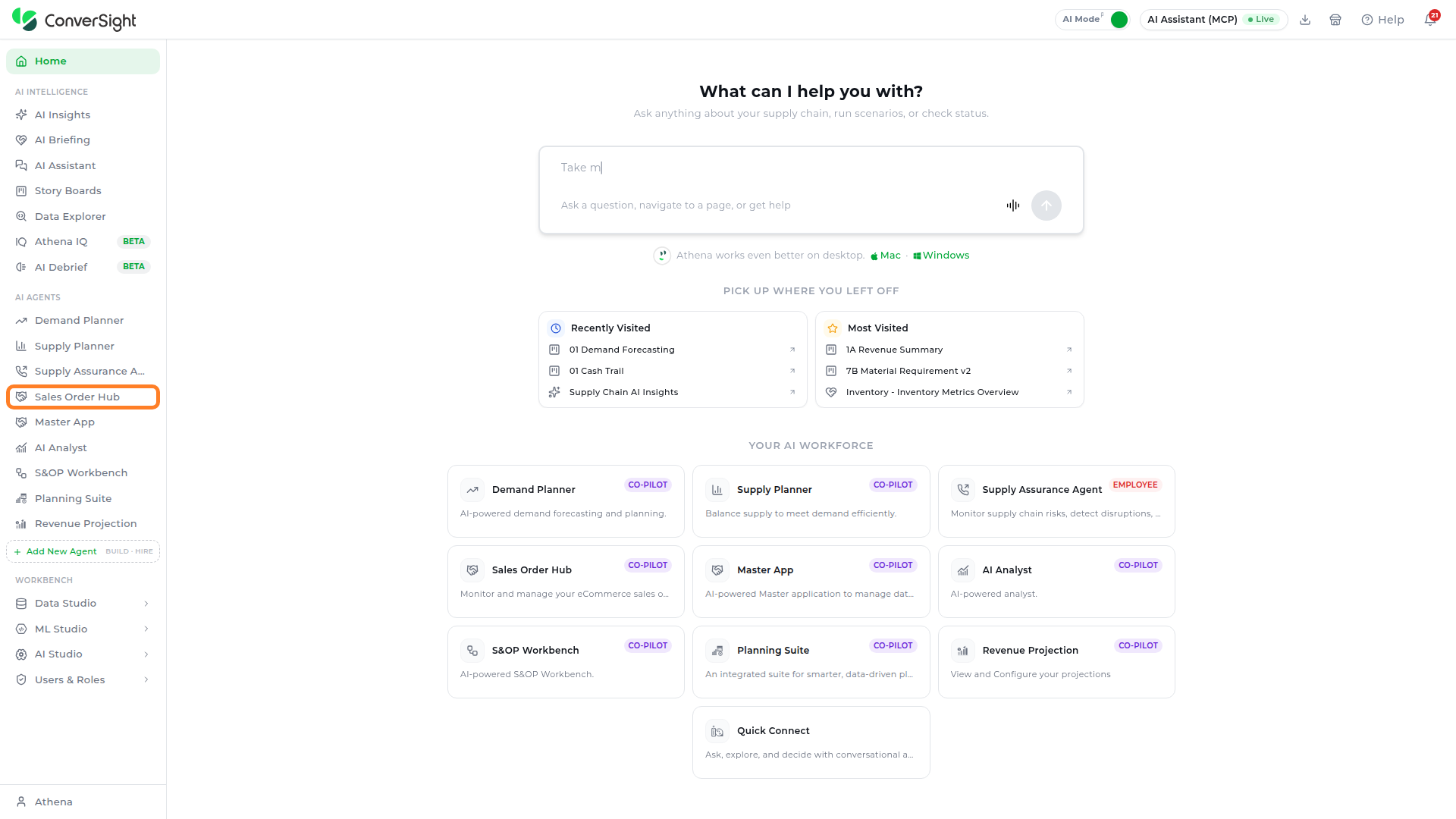
Task: Expand the AI Studio submenu chevron
Action: 146,654
